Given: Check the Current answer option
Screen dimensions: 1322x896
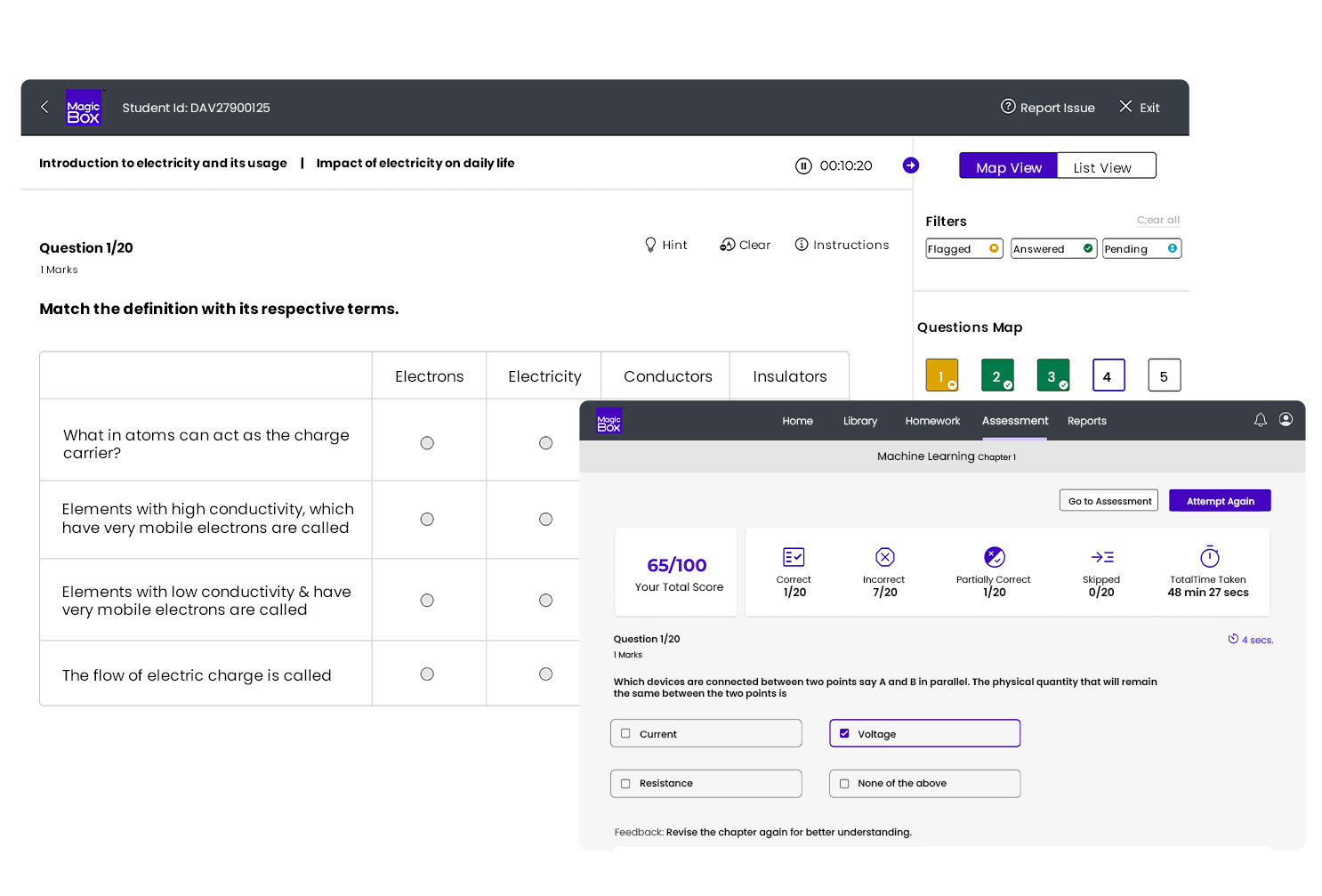Looking at the screenshot, I should click(x=626, y=734).
